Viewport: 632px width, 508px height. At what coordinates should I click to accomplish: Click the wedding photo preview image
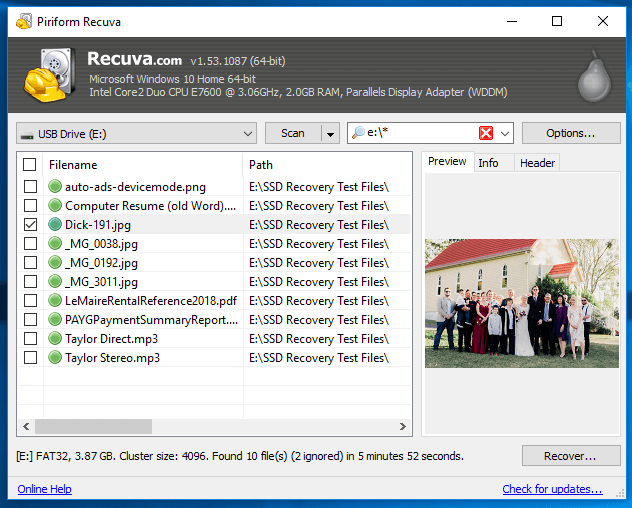(x=522, y=303)
